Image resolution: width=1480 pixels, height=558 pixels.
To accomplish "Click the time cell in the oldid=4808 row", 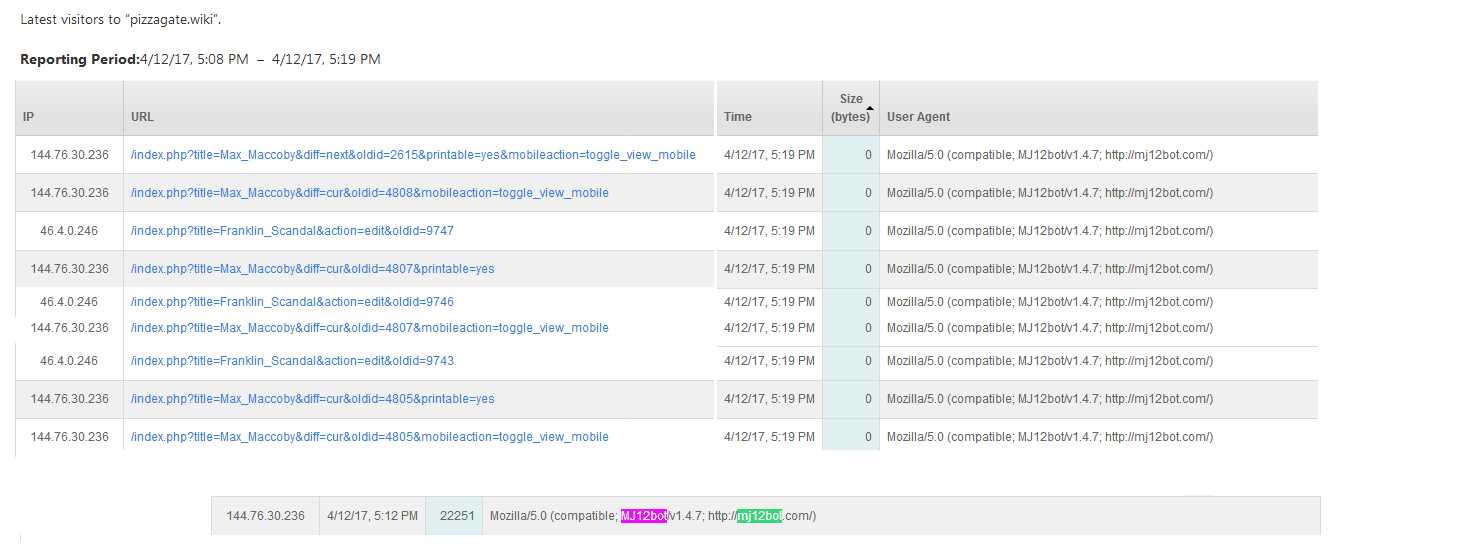I will click(x=769, y=193).
